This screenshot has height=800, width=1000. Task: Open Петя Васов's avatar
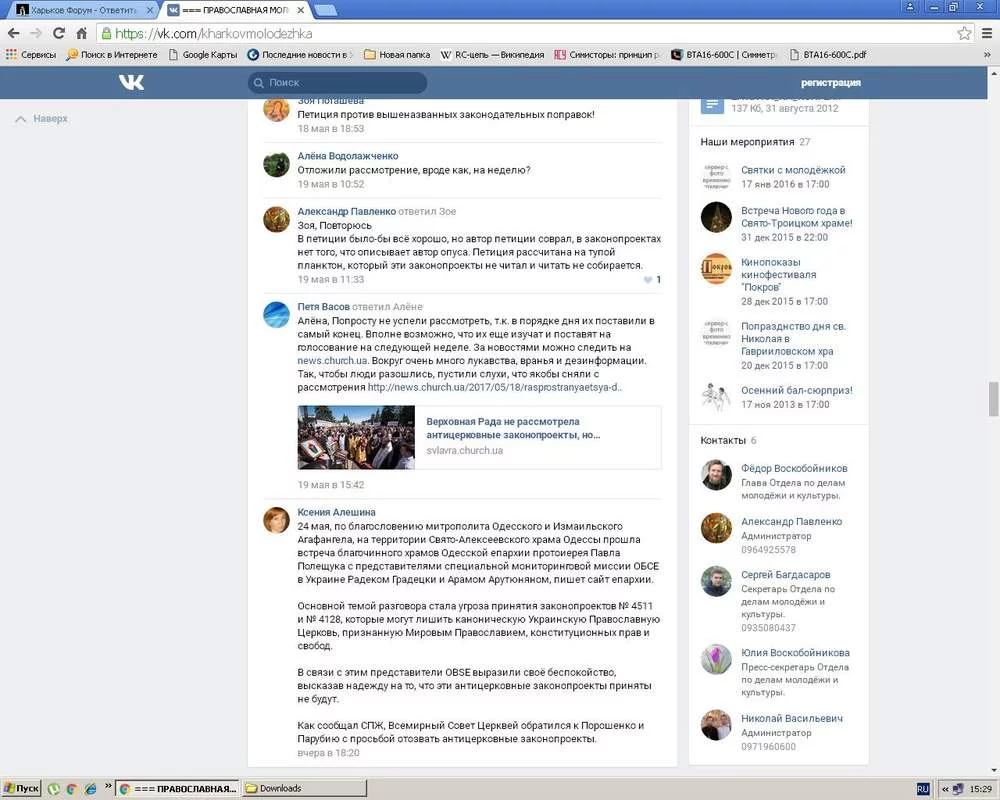(x=276, y=315)
